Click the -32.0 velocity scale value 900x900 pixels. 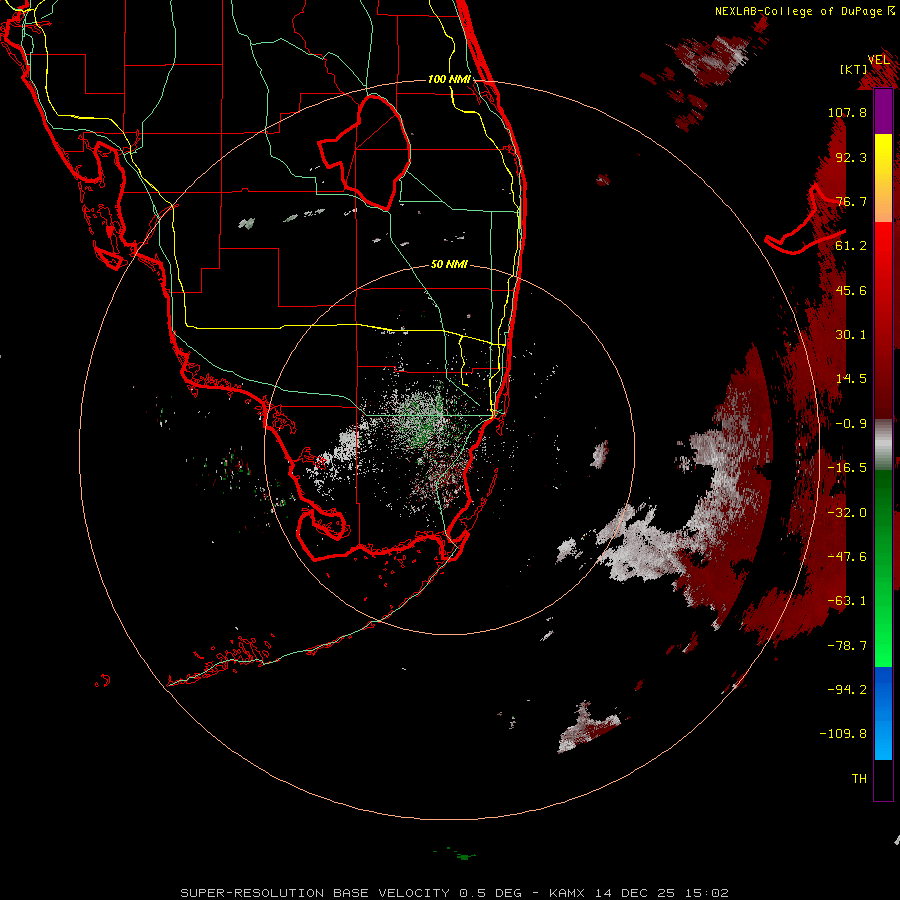pyautogui.click(x=847, y=513)
